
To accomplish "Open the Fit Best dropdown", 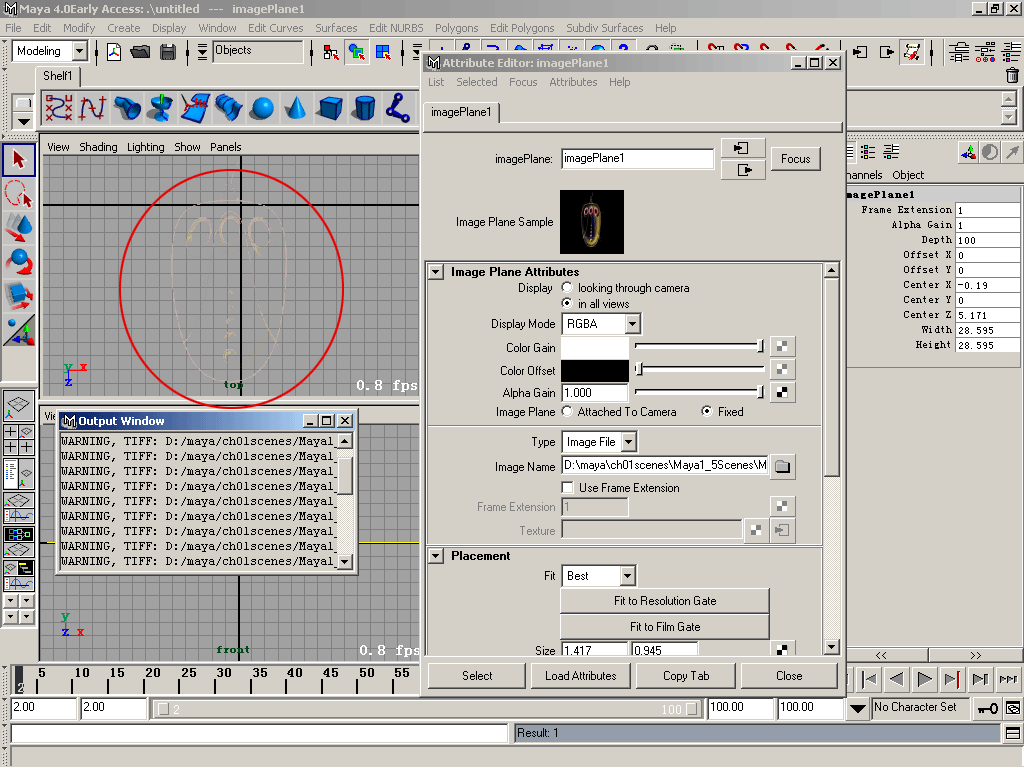I will [x=627, y=576].
